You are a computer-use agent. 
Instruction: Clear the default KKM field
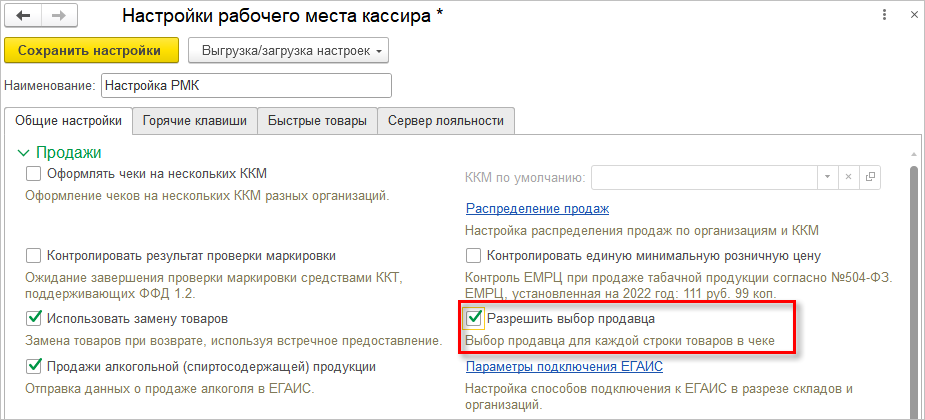[x=848, y=177]
